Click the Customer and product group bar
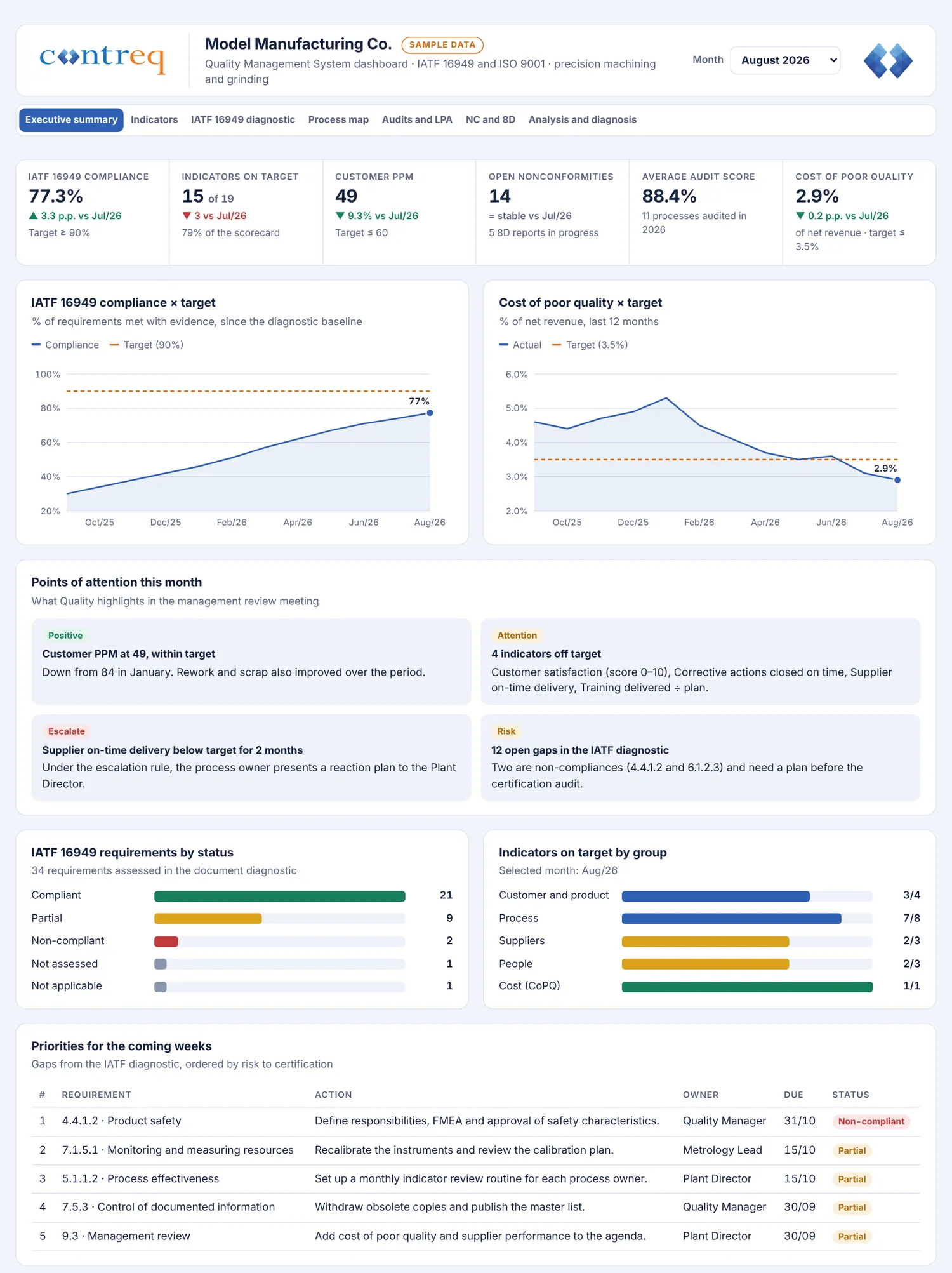The image size is (952, 1273). point(715,896)
